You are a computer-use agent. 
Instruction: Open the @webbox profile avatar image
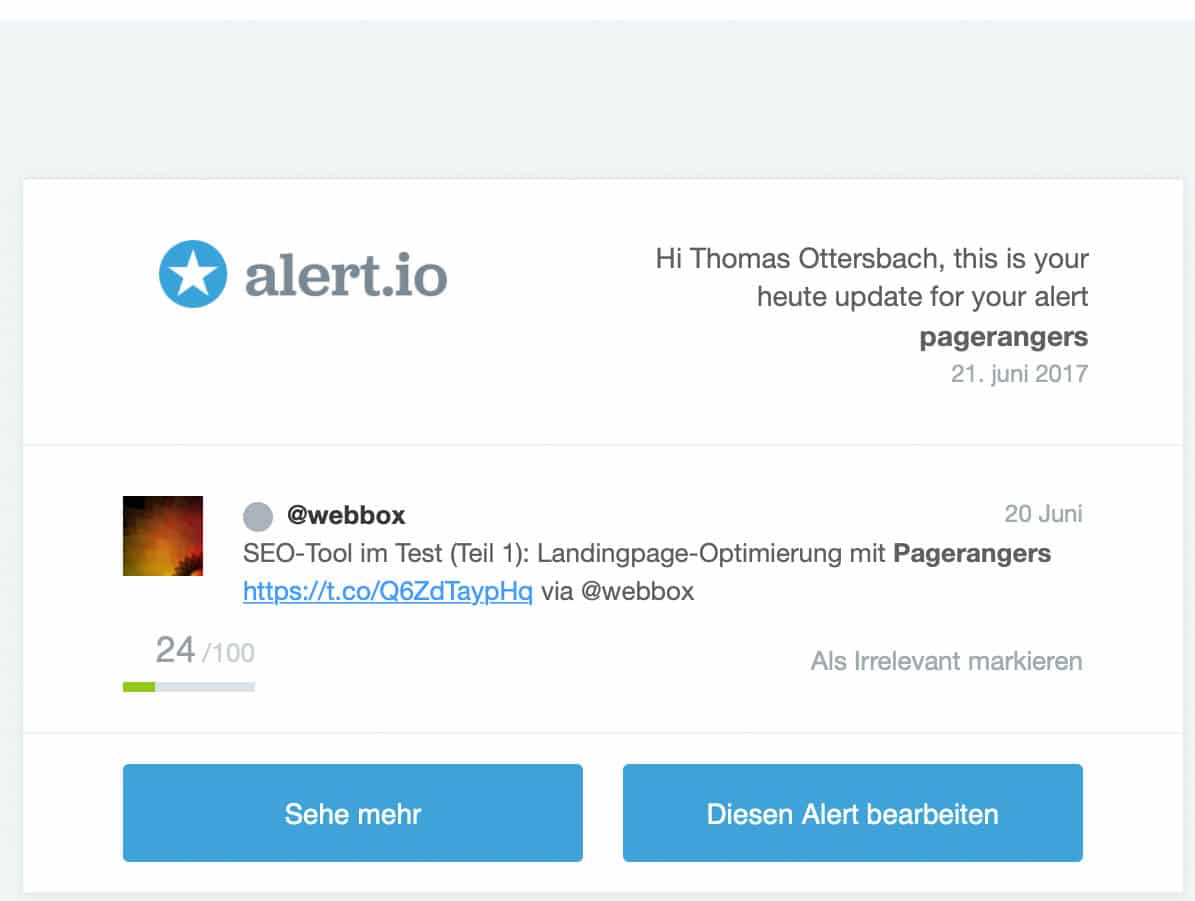162,536
